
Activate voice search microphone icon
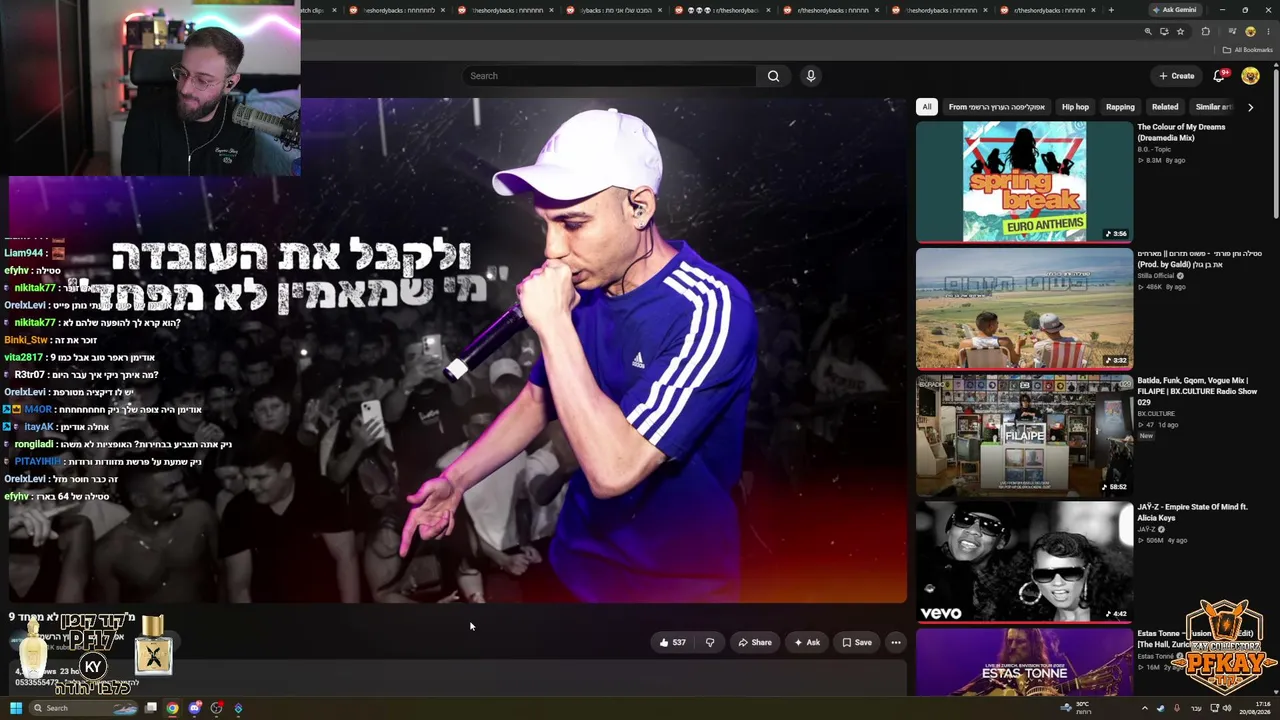point(811,76)
